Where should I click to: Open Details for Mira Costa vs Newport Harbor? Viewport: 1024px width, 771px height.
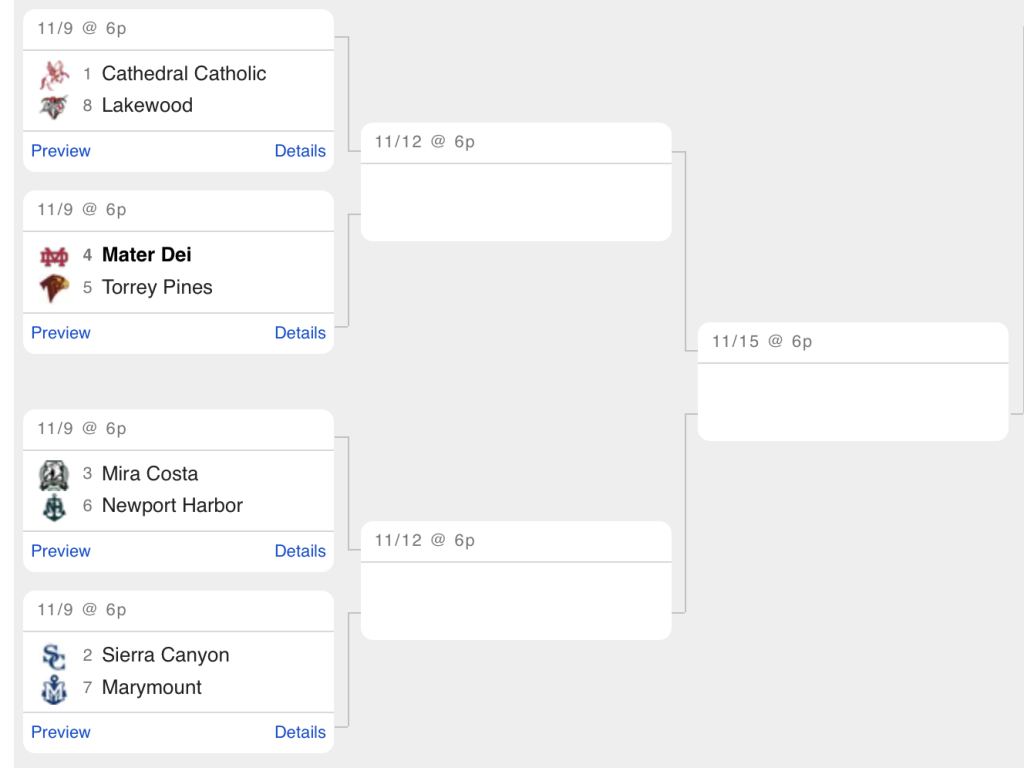[x=300, y=551]
